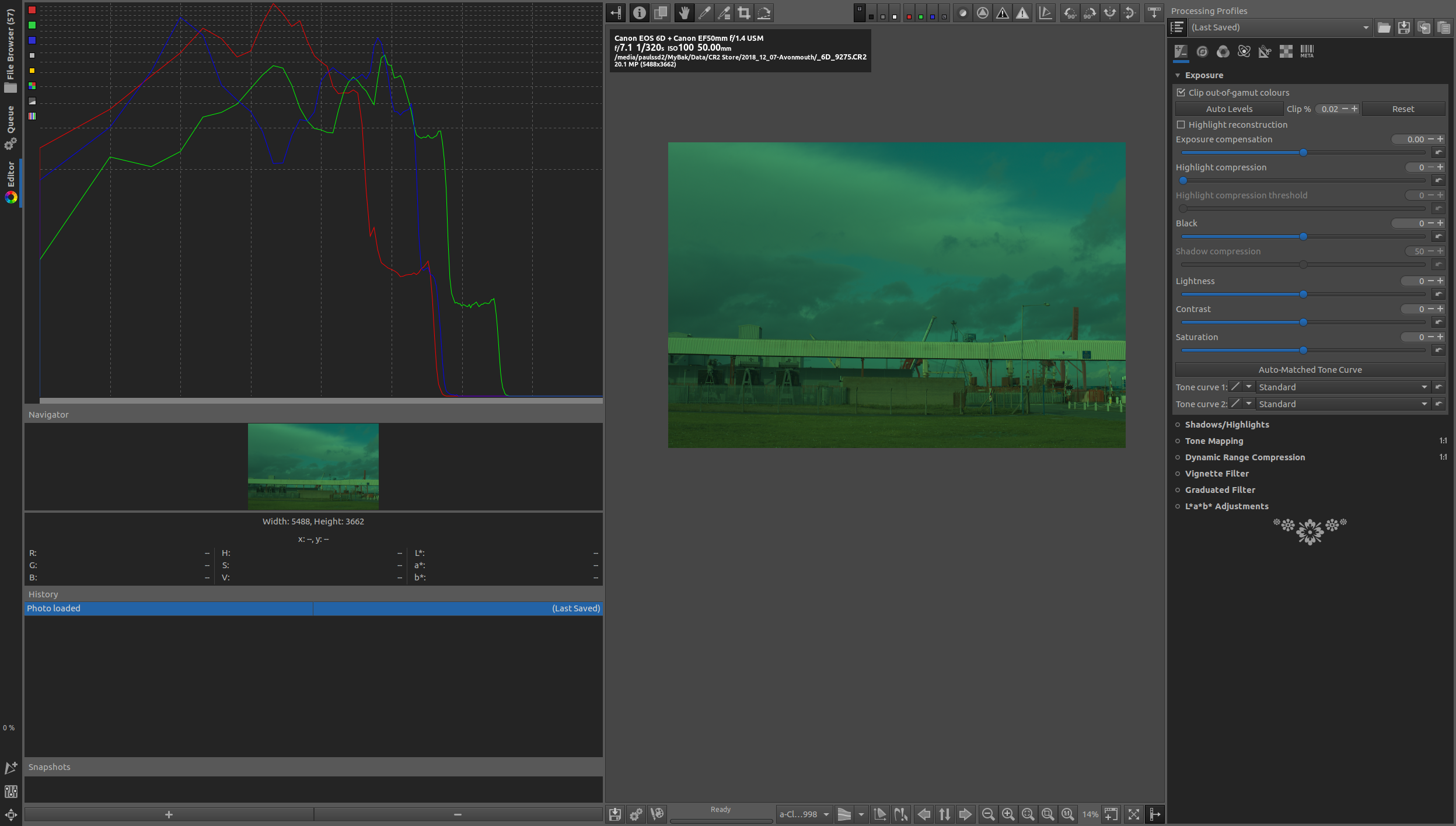Click the Navigator thumbnail preview

coord(313,467)
